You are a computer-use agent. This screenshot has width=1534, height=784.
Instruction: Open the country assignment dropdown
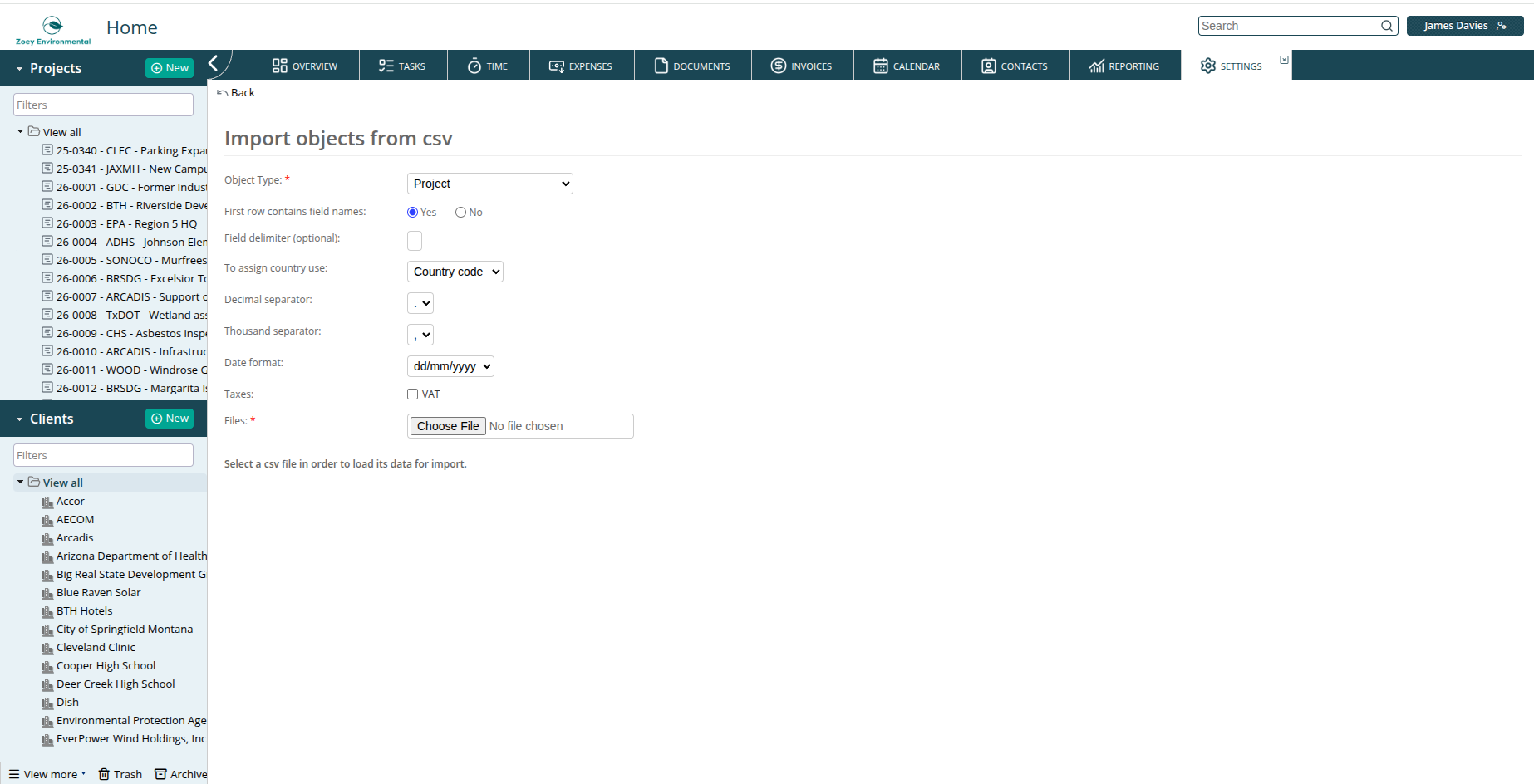(x=455, y=272)
